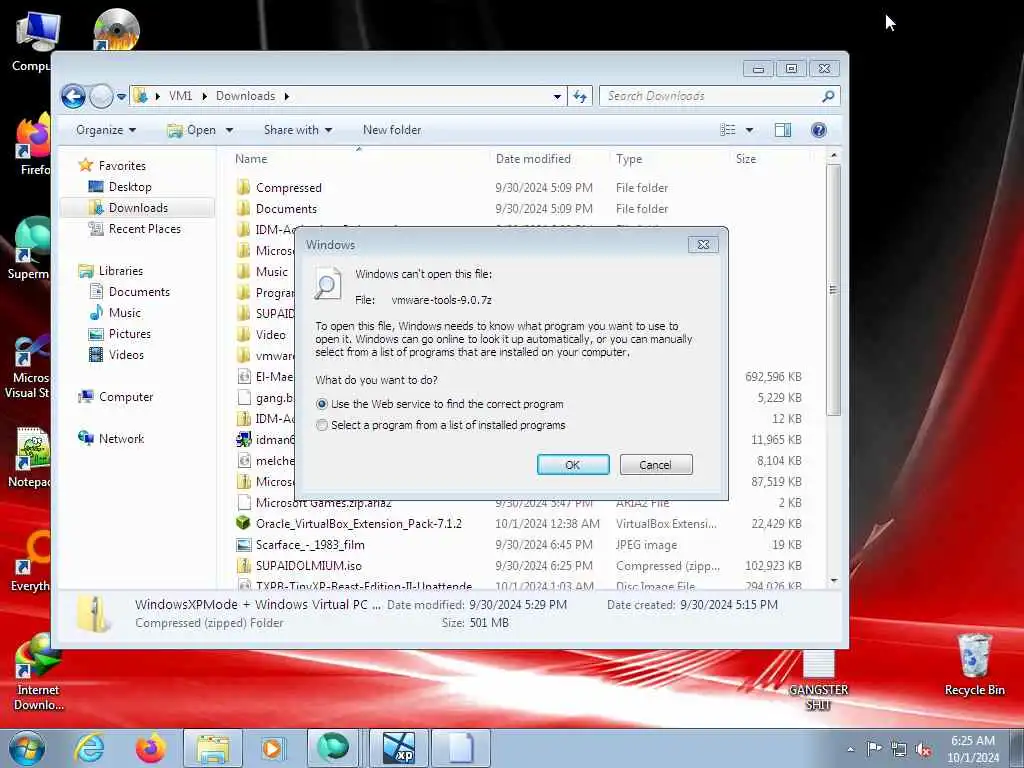The image size is (1024, 768).
Task: Click VM1 in the address breadcrumb
Action: pos(180,96)
